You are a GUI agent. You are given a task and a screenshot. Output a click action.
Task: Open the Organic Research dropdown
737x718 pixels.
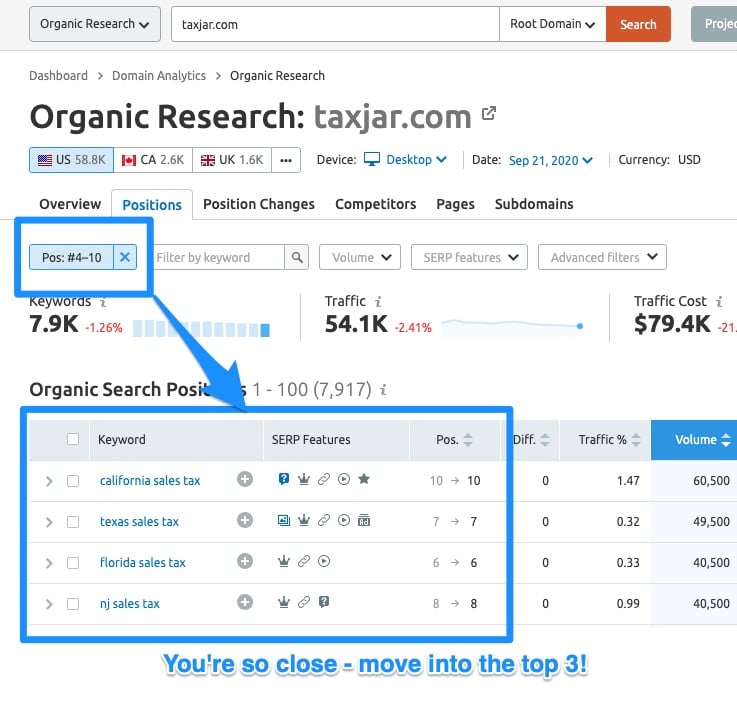pos(95,24)
